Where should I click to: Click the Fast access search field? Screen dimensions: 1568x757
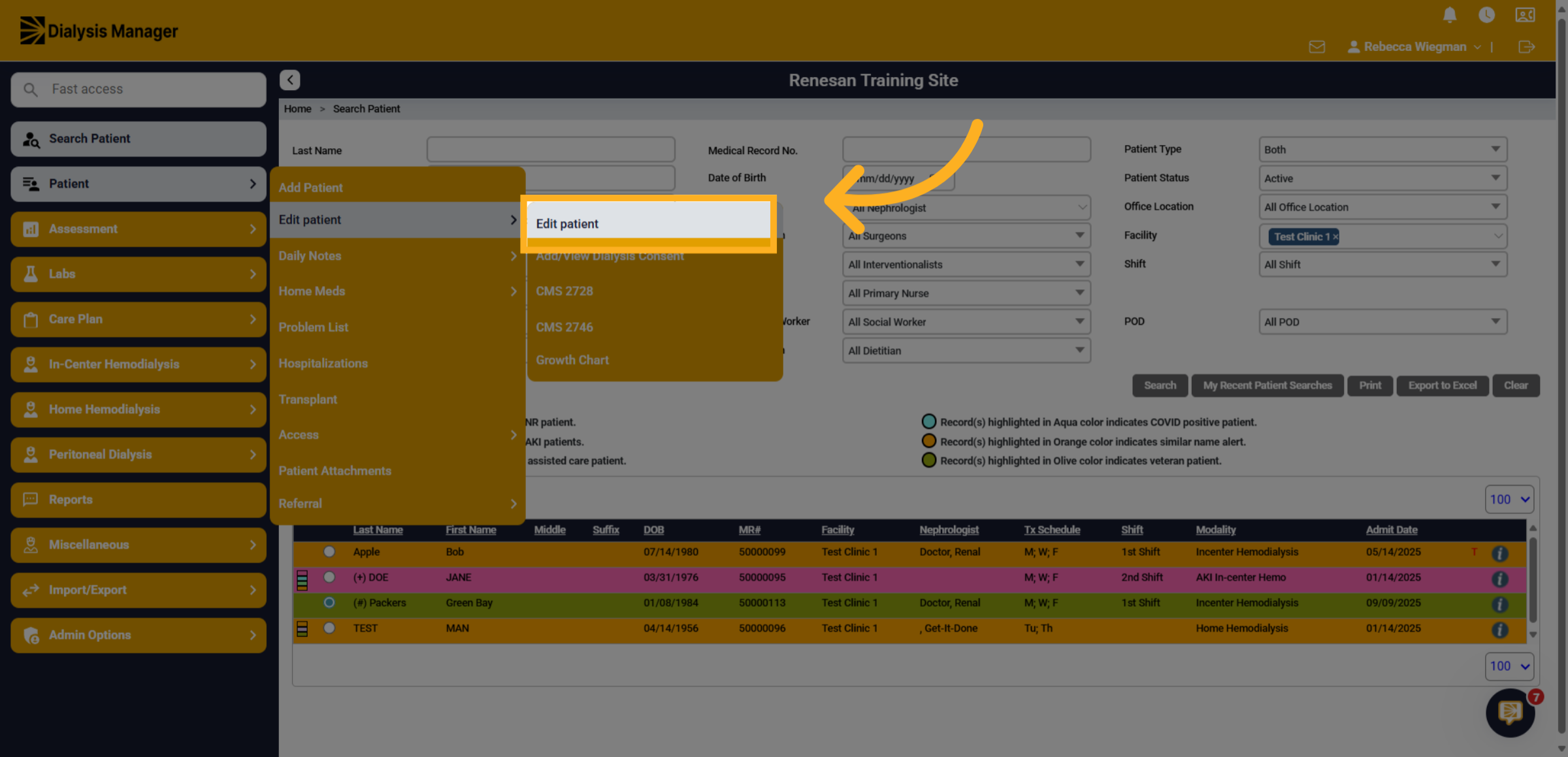point(139,89)
